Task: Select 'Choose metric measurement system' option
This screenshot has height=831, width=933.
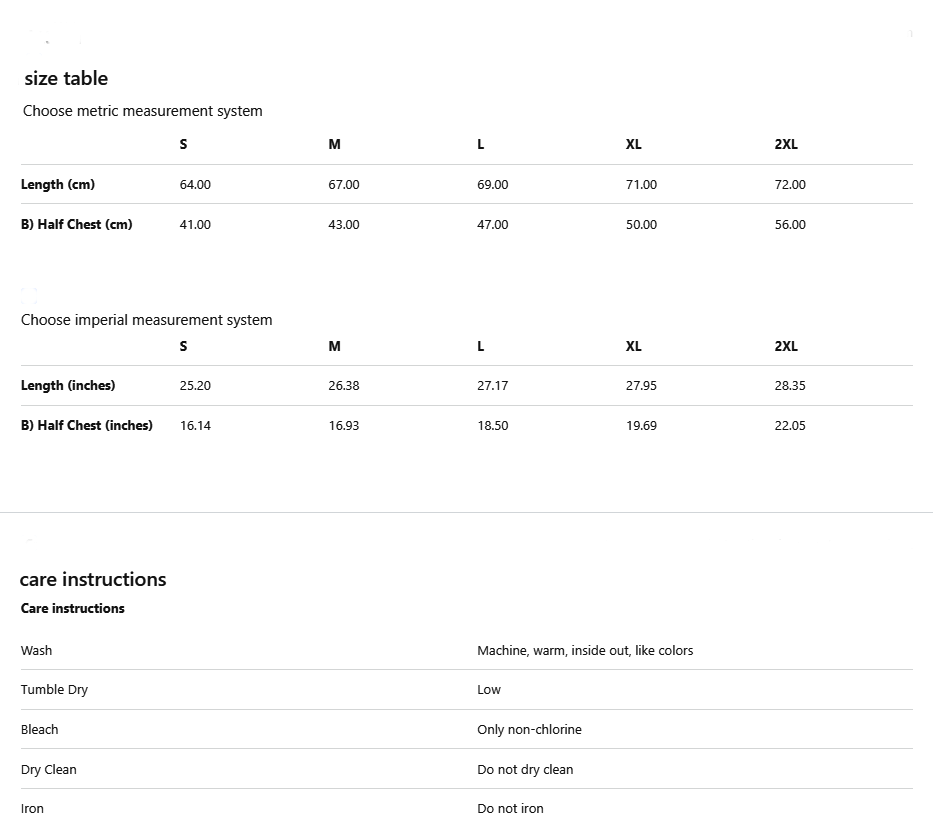Action: 142,111
